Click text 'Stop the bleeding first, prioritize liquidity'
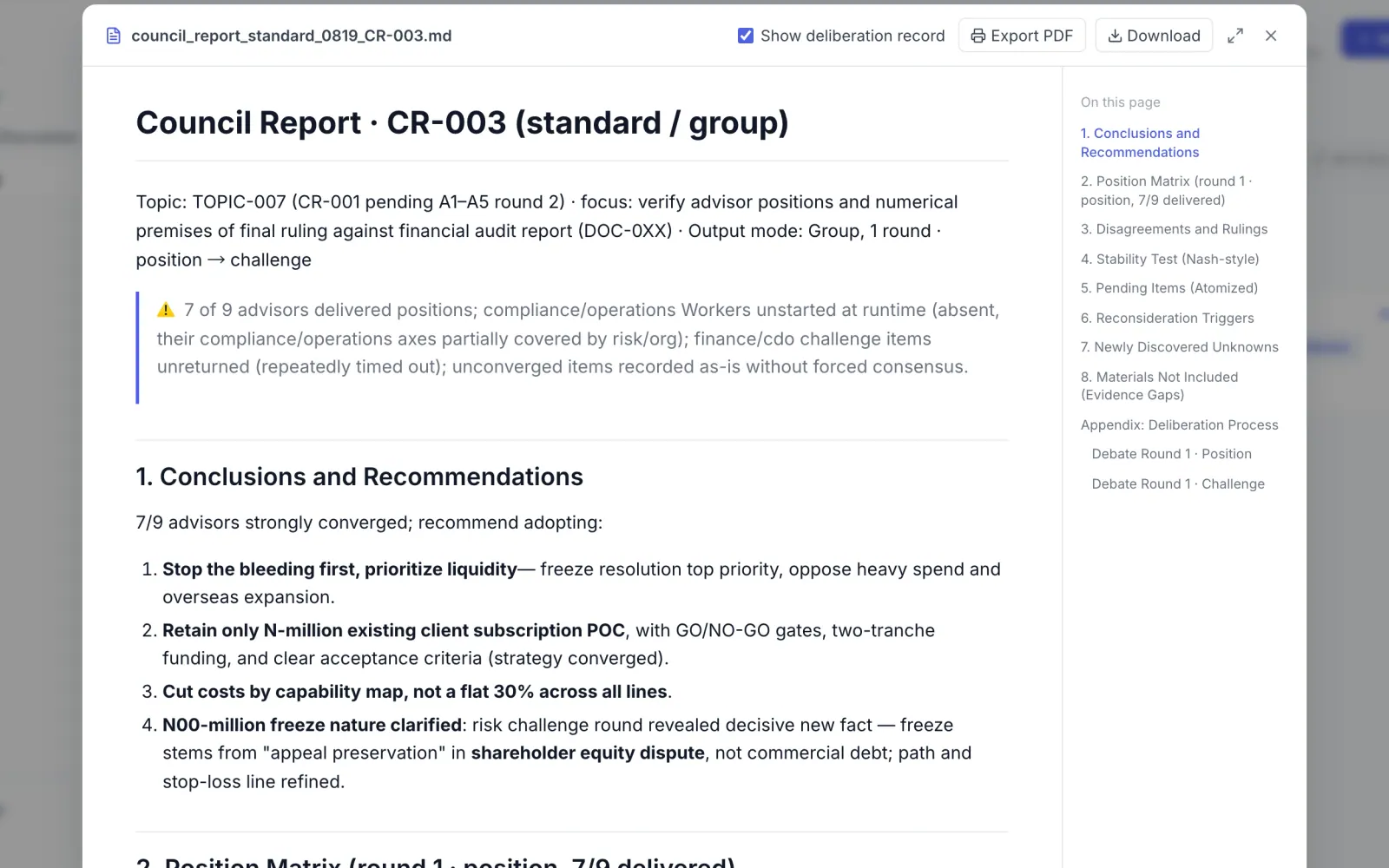 [339, 569]
